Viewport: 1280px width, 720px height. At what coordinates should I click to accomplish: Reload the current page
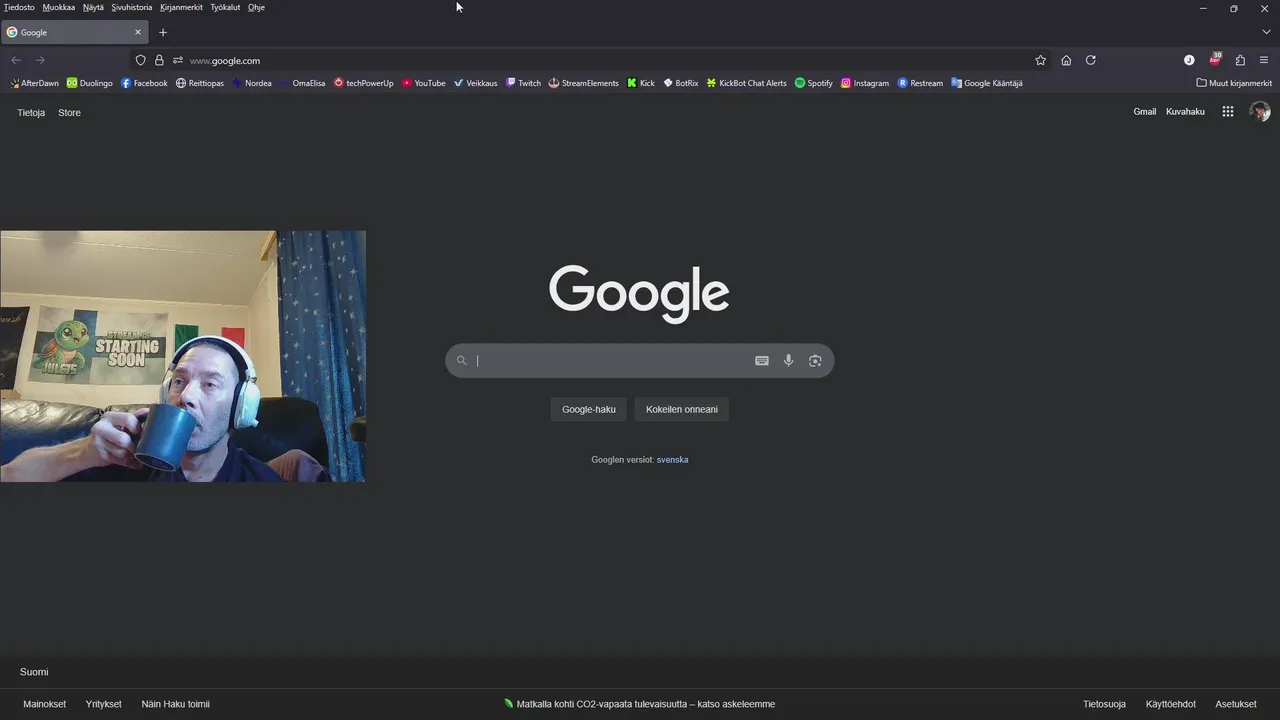(x=1091, y=60)
